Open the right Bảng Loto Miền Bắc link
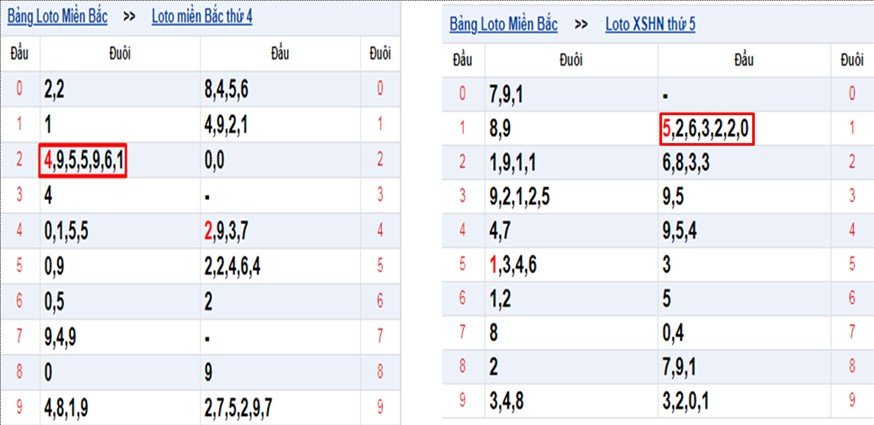The height and width of the screenshot is (425, 874). pos(503,25)
